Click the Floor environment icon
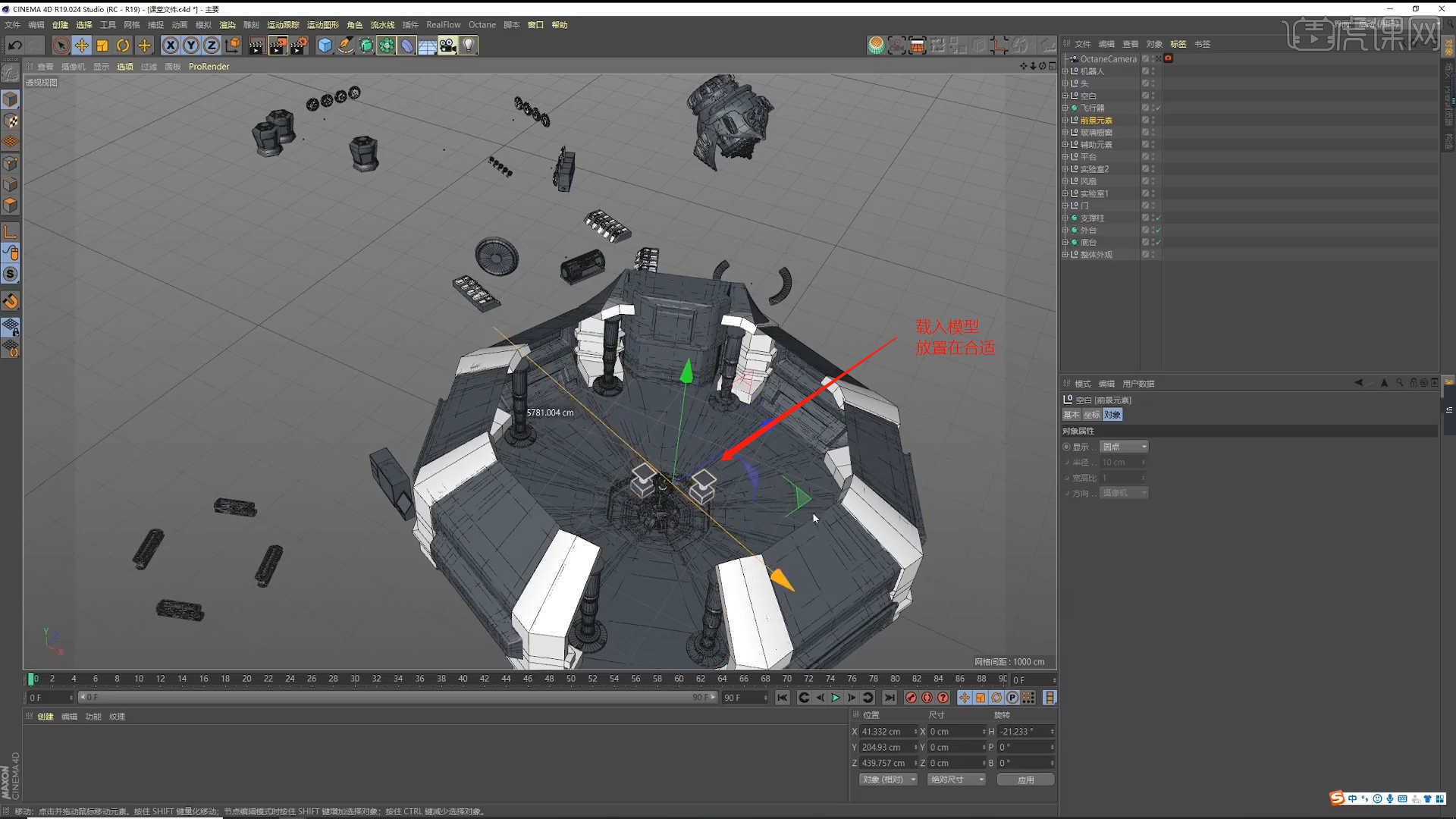Image resolution: width=1456 pixels, height=819 pixels. pyautogui.click(x=428, y=45)
